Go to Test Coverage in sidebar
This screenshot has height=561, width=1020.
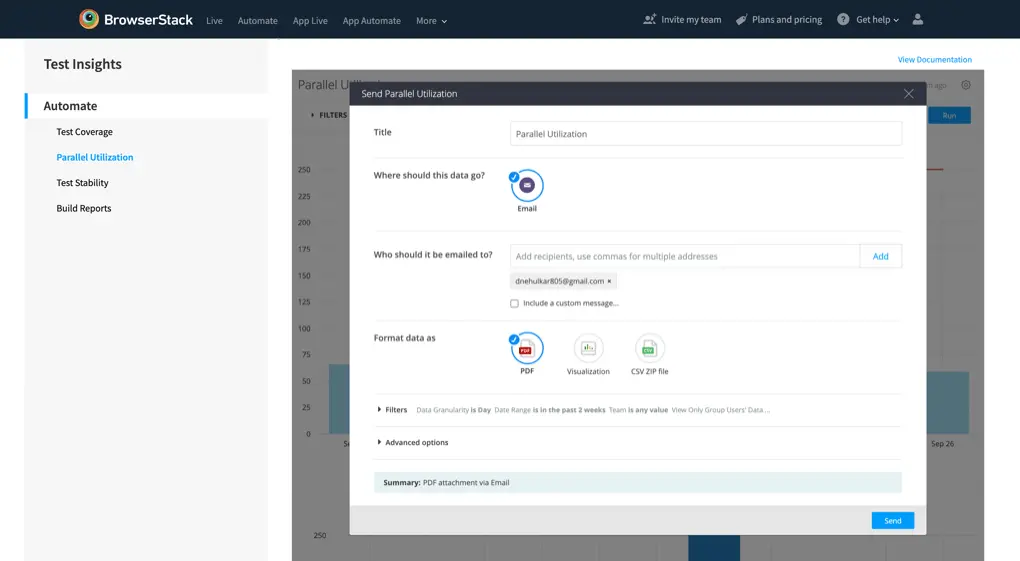[84, 132]
